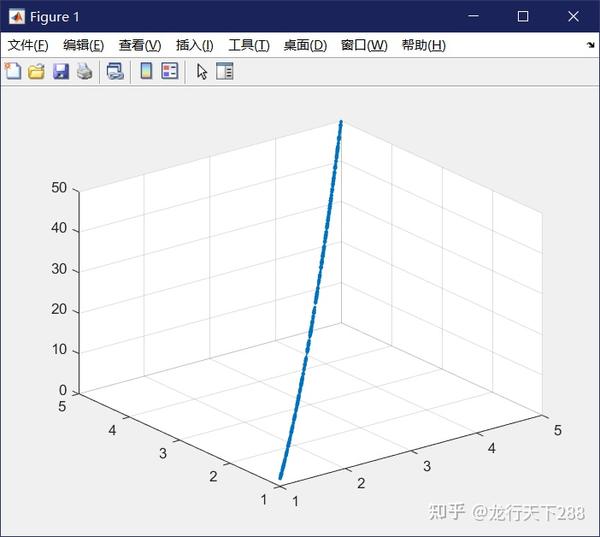
Task: Click the New Figure toolbar icon
Action: click(x=13, y=71)
